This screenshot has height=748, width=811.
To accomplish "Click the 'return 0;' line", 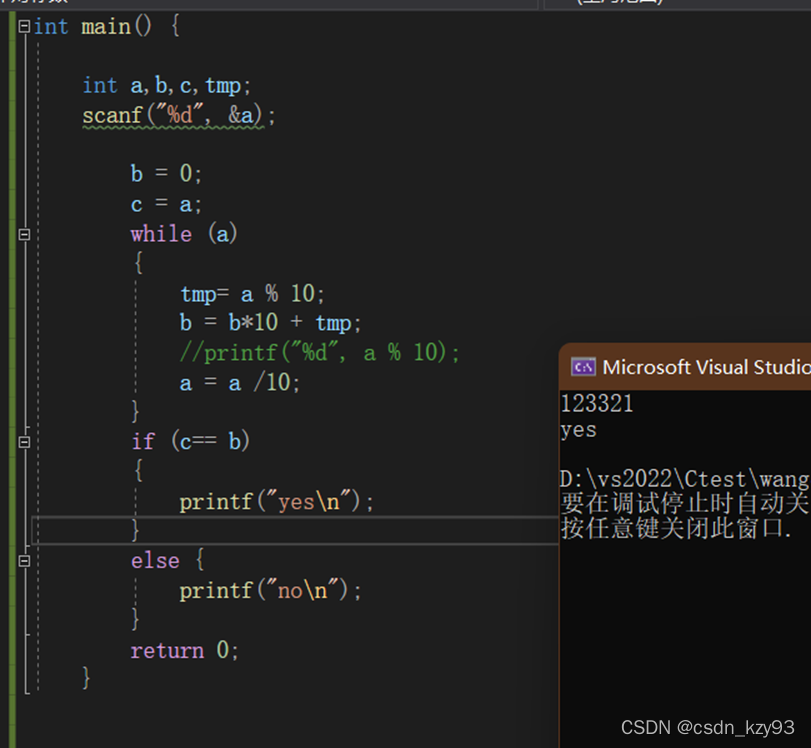I will coord(184,650).
